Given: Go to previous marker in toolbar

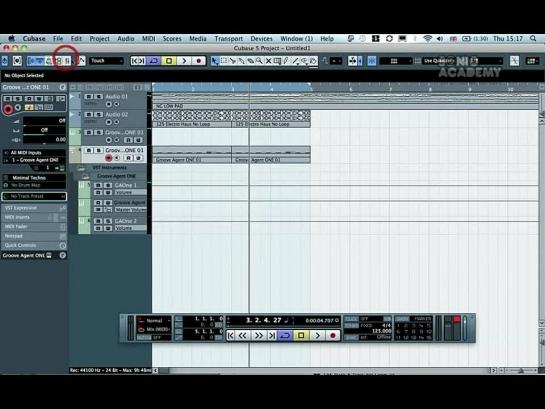Looking at the screenshot, I should click(x=134, y=61).
